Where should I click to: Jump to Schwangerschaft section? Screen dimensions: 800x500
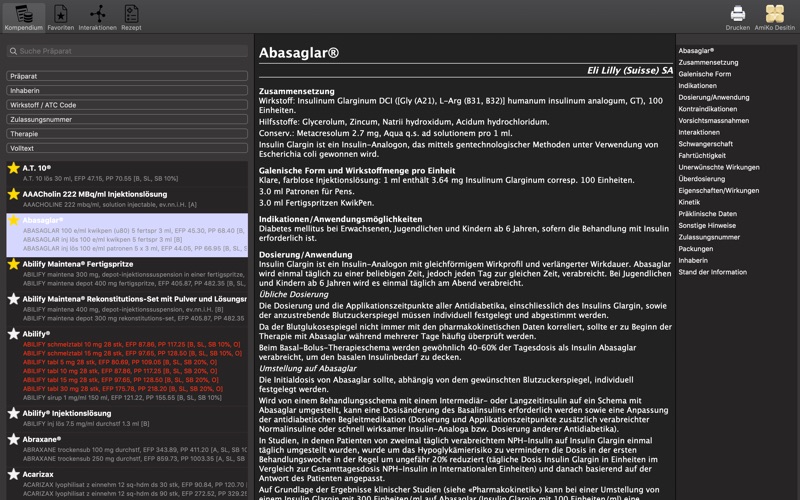(706, 144)
